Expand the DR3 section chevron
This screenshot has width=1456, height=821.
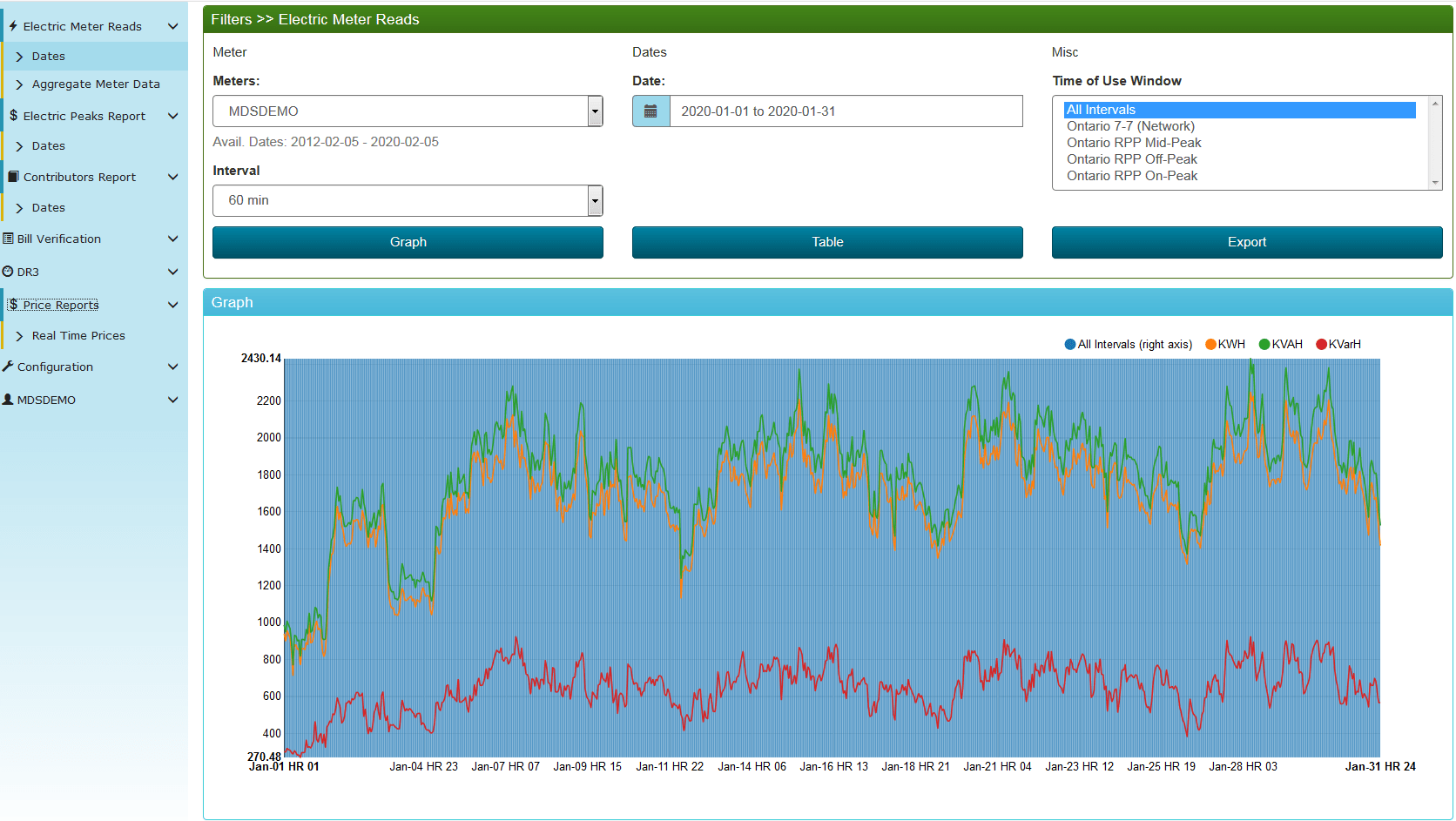pyautogui.click(x=172, y=272)
